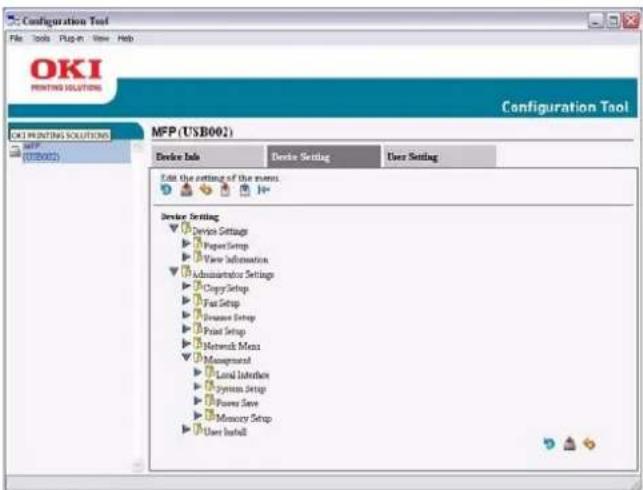Switch to the Device Info tab

click(208, 157)
